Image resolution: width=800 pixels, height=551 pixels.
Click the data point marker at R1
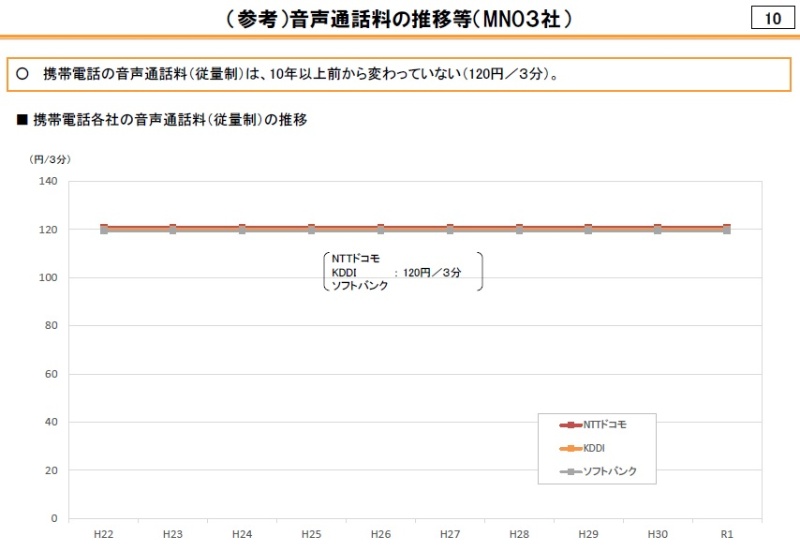[727, 229]
